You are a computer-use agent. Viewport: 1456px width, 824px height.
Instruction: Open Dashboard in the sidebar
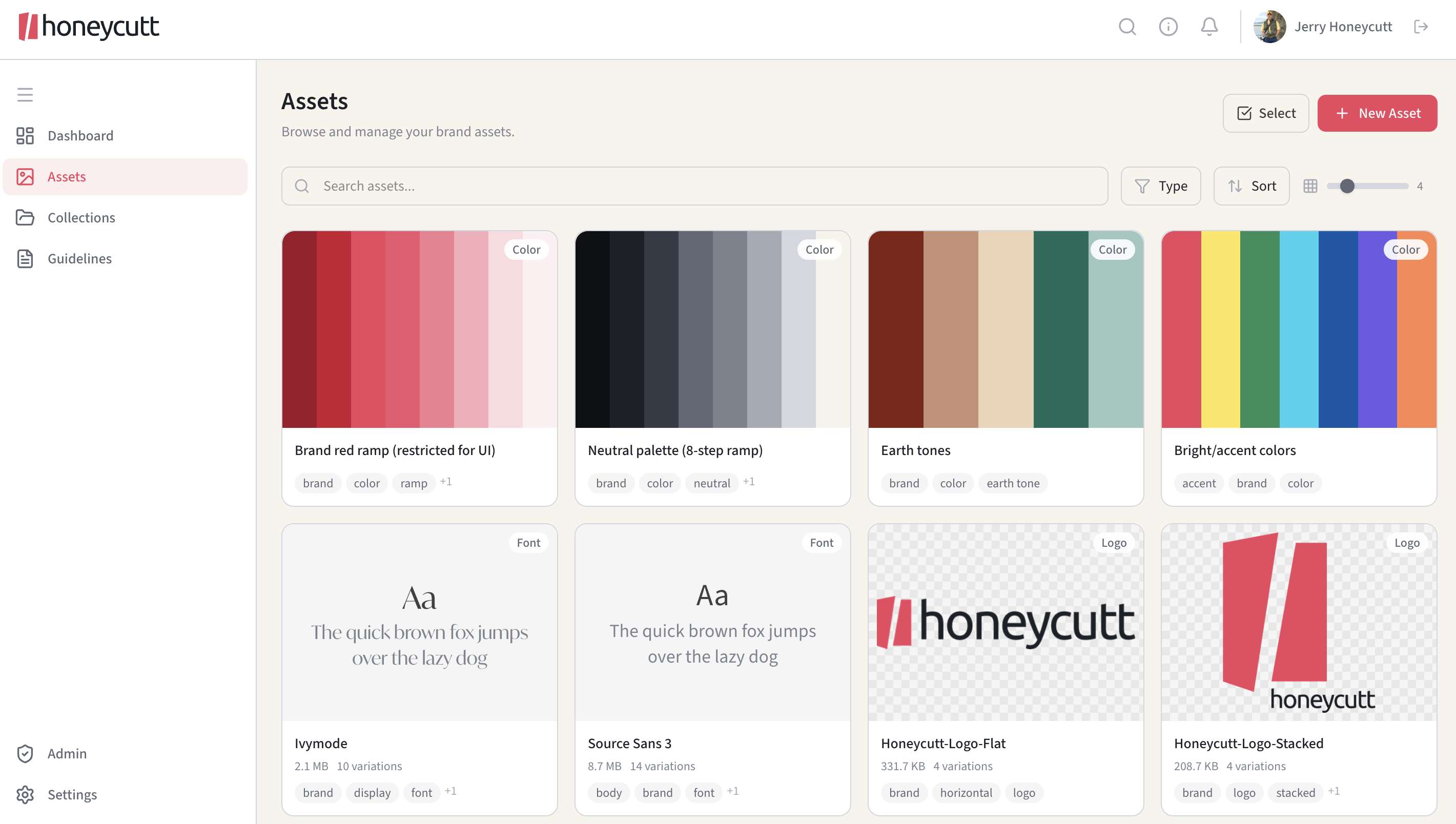125,136
